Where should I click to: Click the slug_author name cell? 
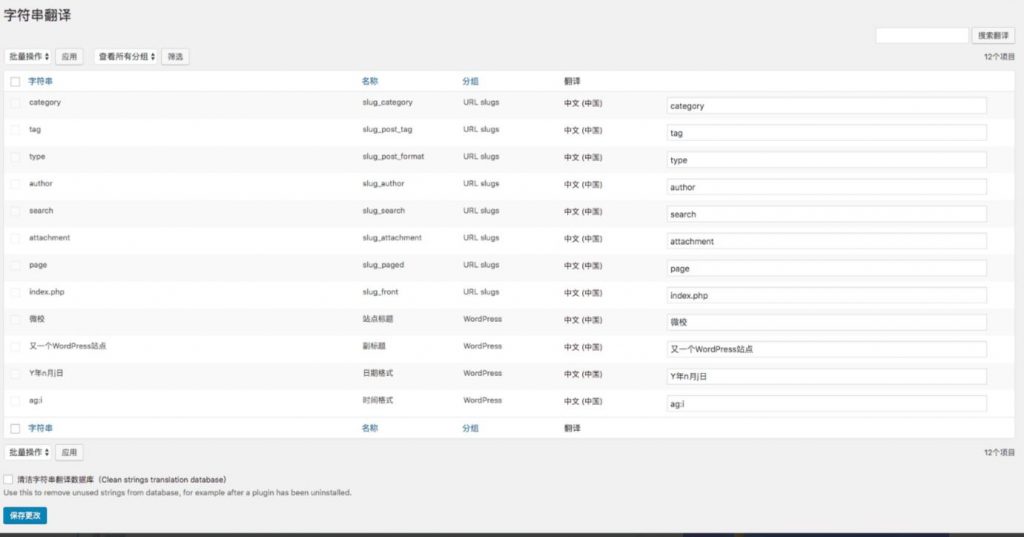(383, 184)
